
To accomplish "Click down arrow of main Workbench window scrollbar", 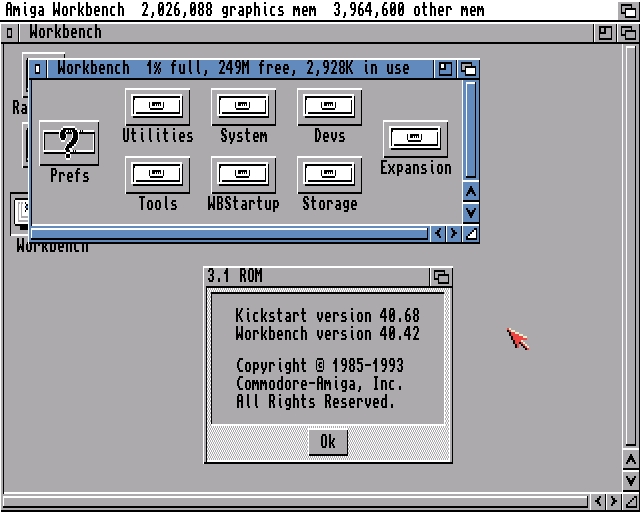I will (x=631, y=481).
